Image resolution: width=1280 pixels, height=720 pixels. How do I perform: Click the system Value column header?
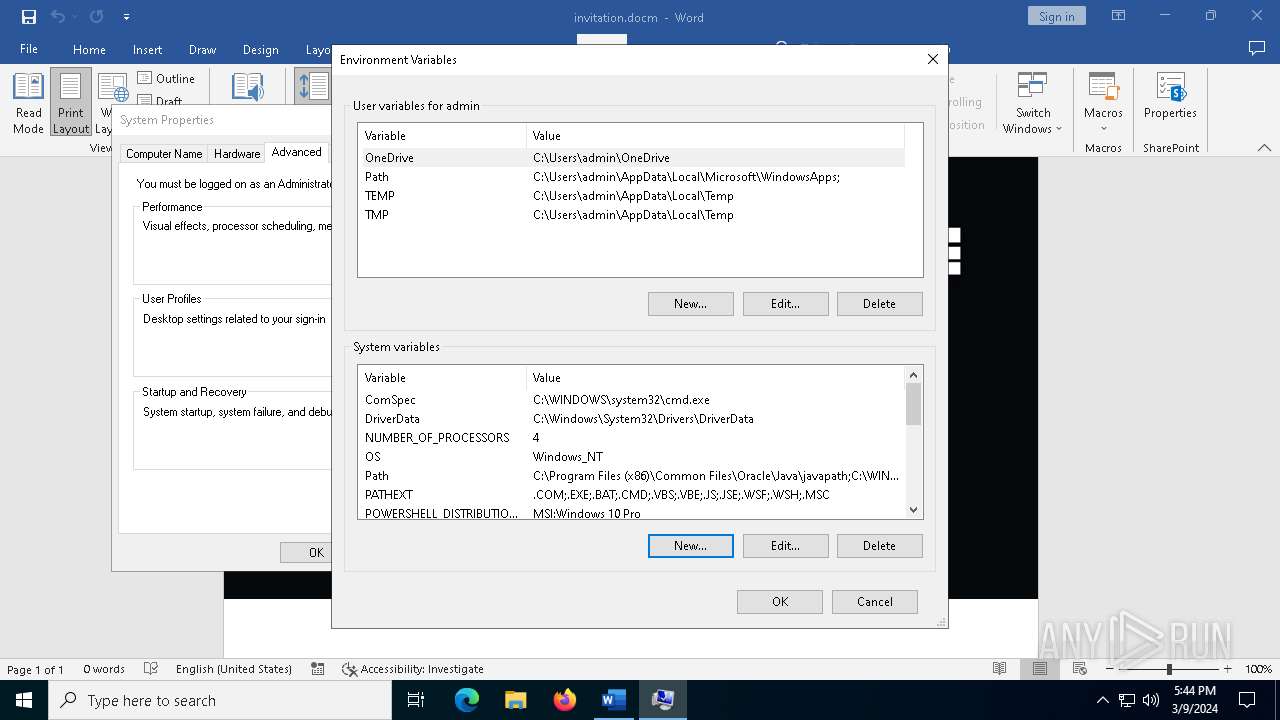(x=715, y=378)
